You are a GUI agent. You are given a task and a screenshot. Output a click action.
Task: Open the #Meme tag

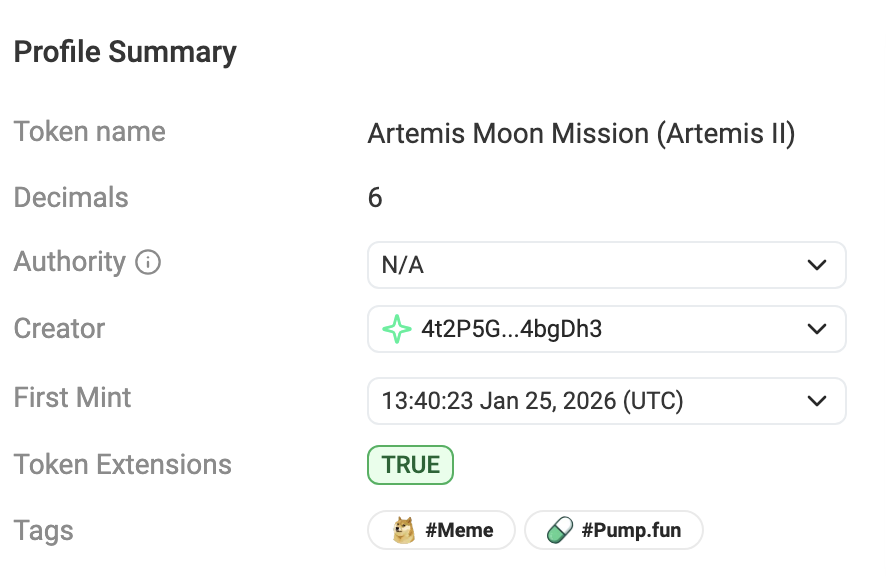[459, 530]
